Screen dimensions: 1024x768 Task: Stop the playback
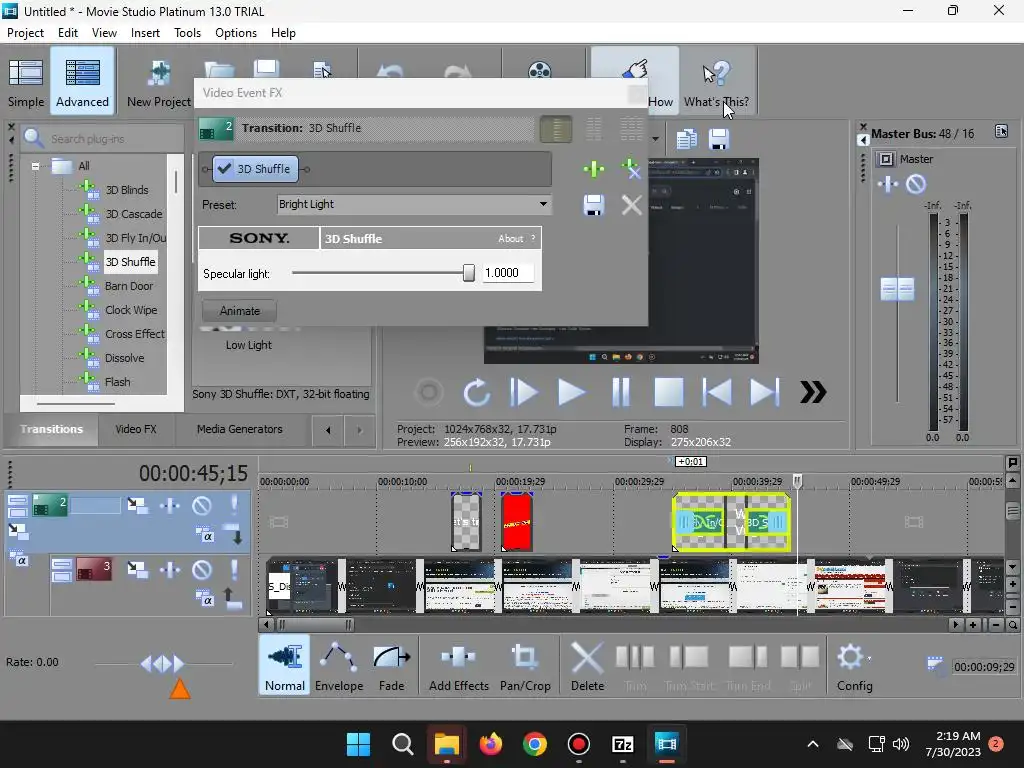click(x=669, y=392)
